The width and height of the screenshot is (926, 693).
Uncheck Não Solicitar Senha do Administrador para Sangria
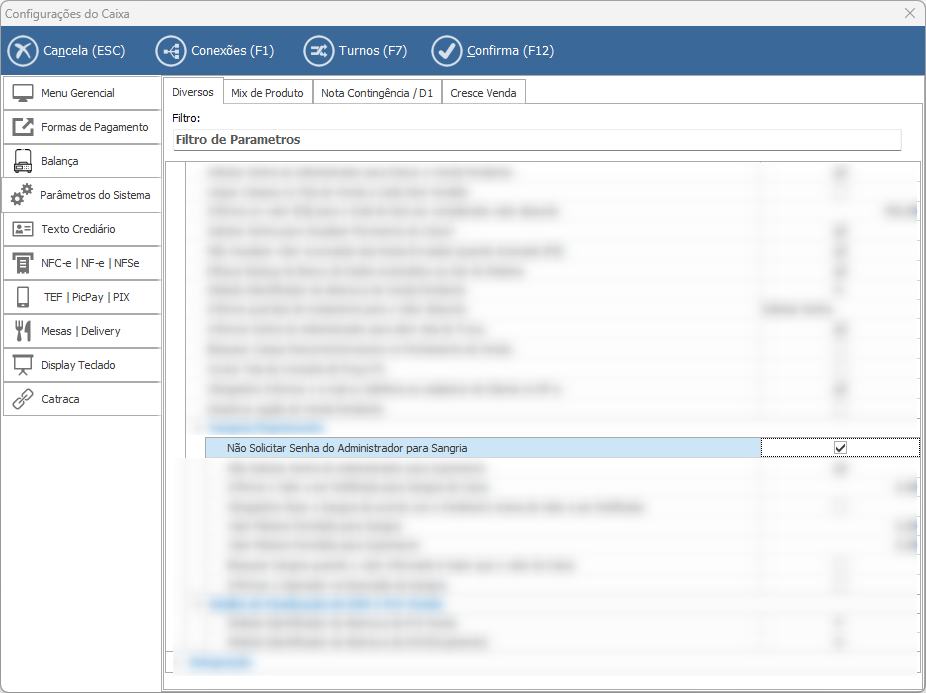click(840, 448)
